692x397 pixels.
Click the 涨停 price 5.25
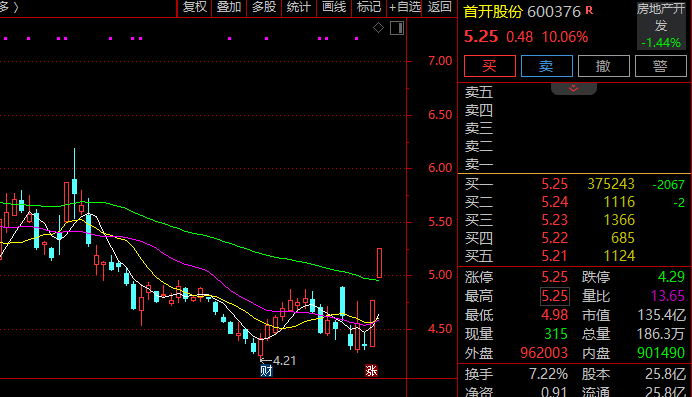click(555, 277)
